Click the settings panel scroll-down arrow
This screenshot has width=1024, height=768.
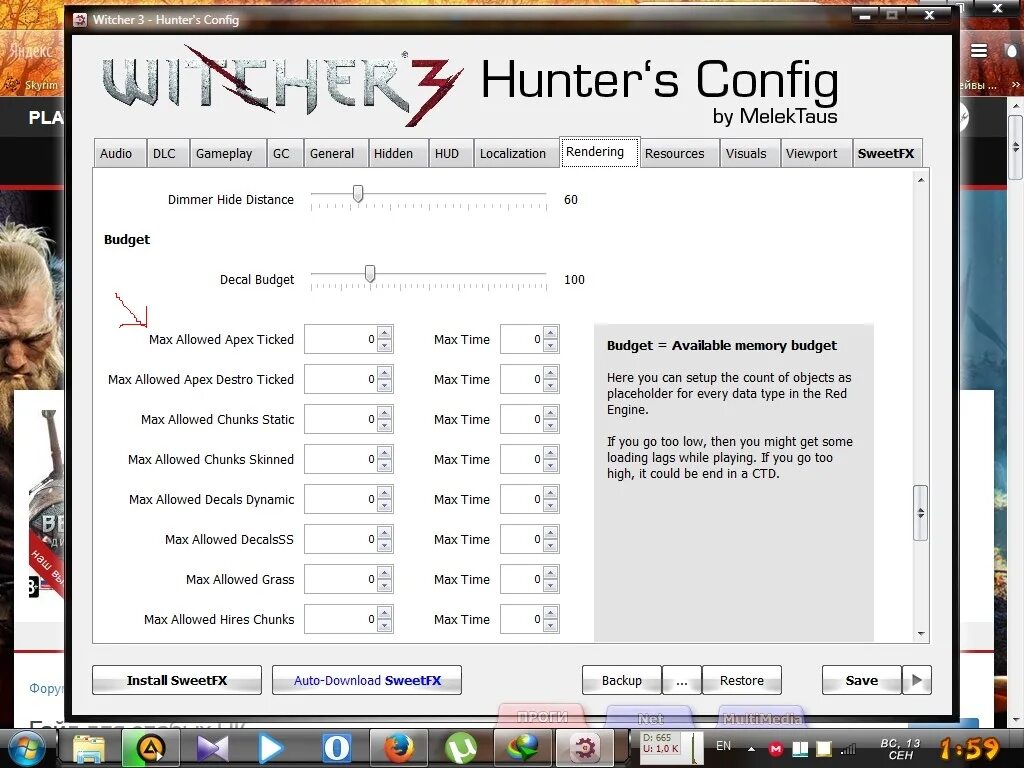point(921,633)
